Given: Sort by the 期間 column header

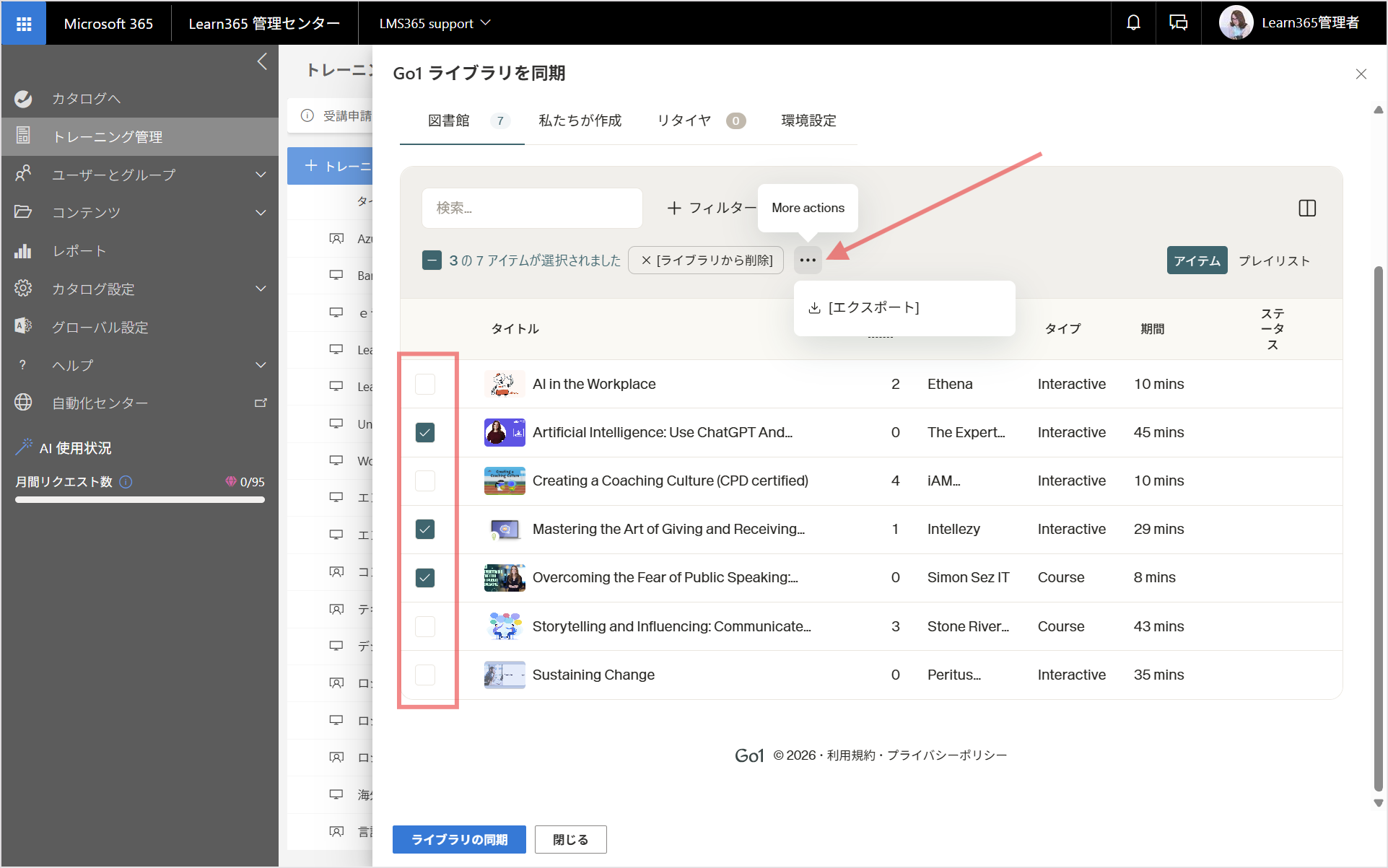Looking at the screenshot, I should 1152,329.
